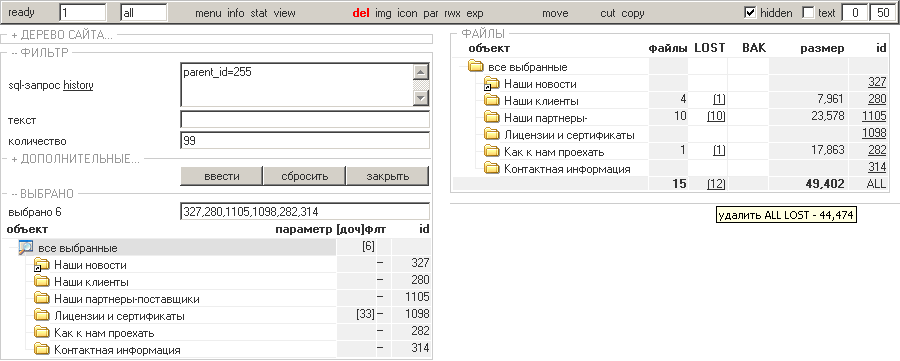Click the [6] child count of 'все выбранные'
Screen dimensions: 900x361
368,247
